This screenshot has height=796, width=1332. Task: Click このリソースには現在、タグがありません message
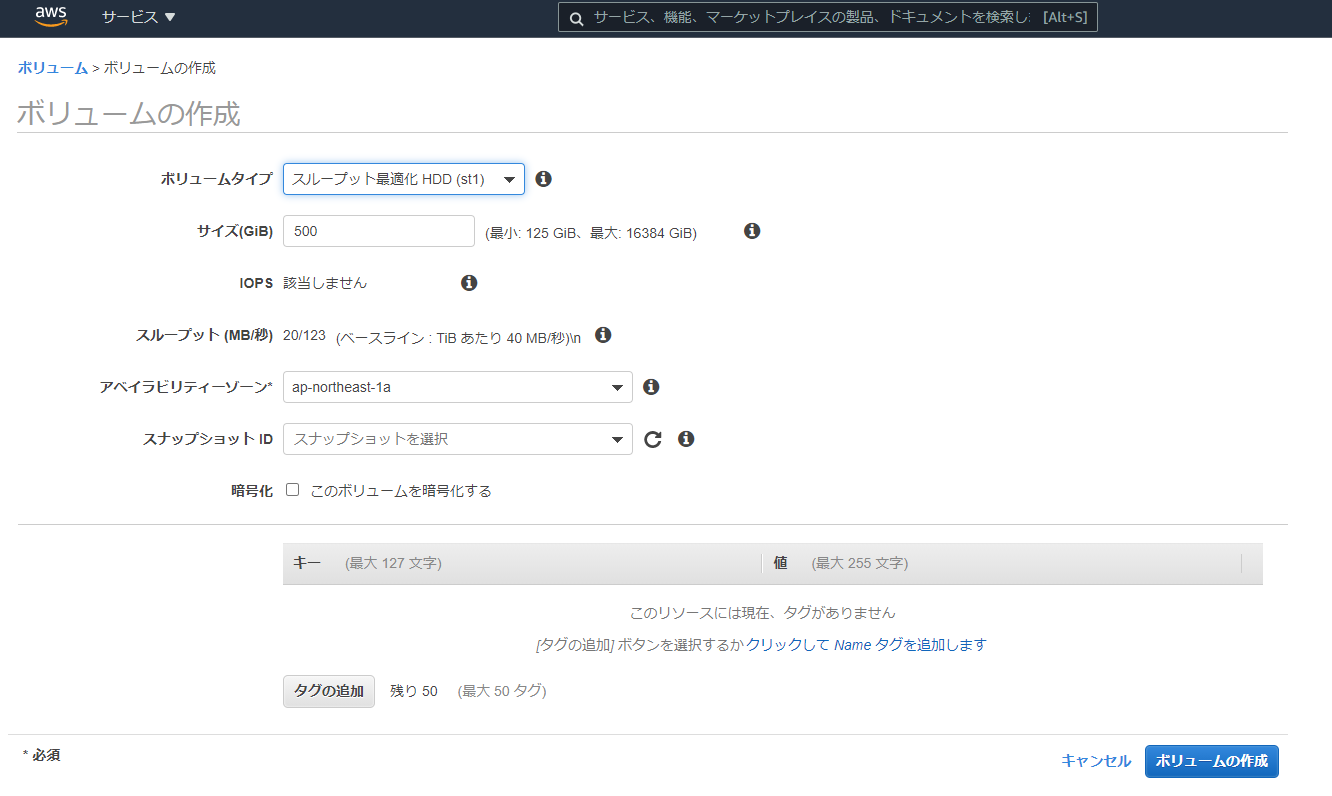pyautogui.click(x=763, y=613)
